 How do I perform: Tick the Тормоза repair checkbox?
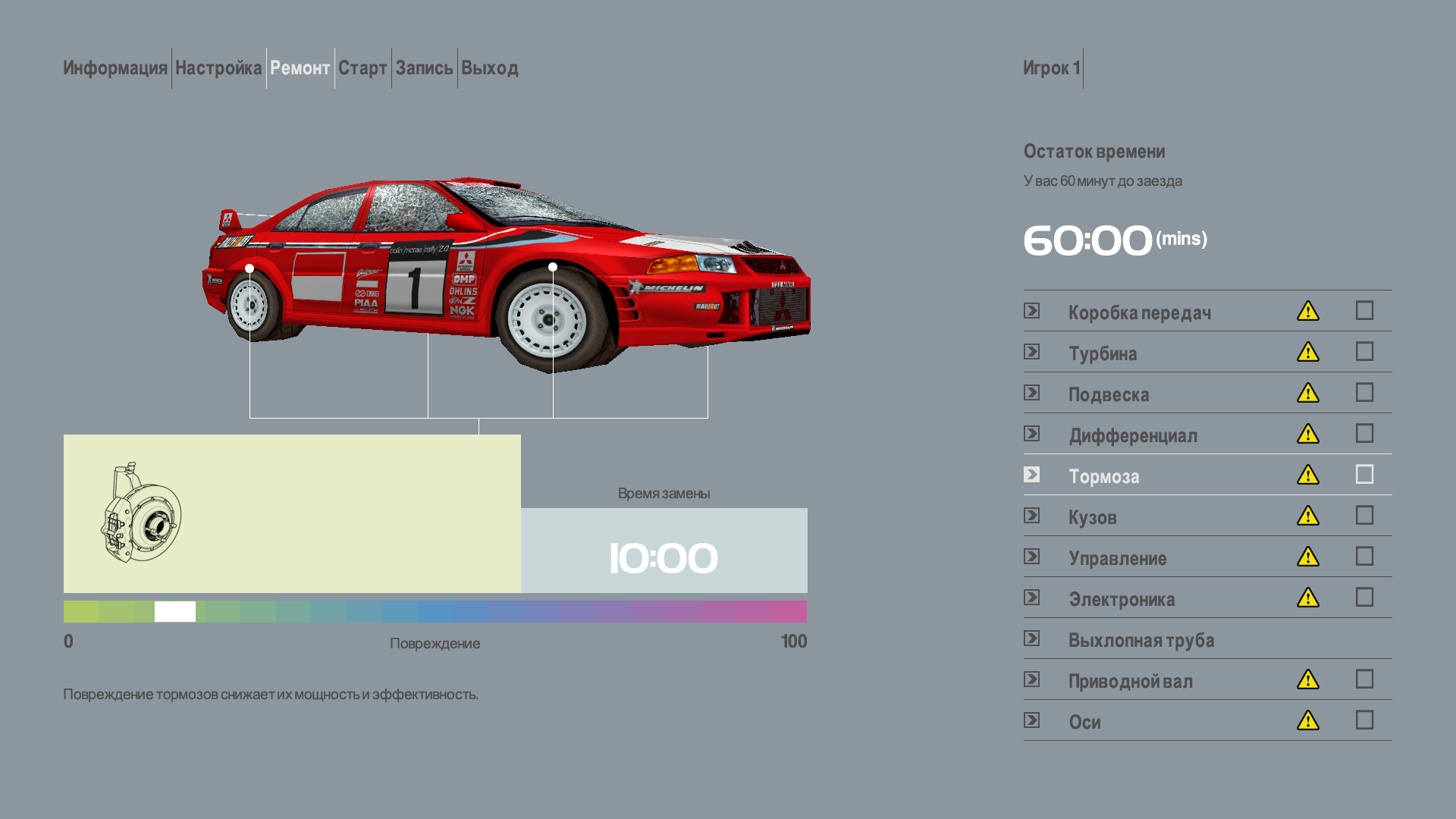[1364, 474]
